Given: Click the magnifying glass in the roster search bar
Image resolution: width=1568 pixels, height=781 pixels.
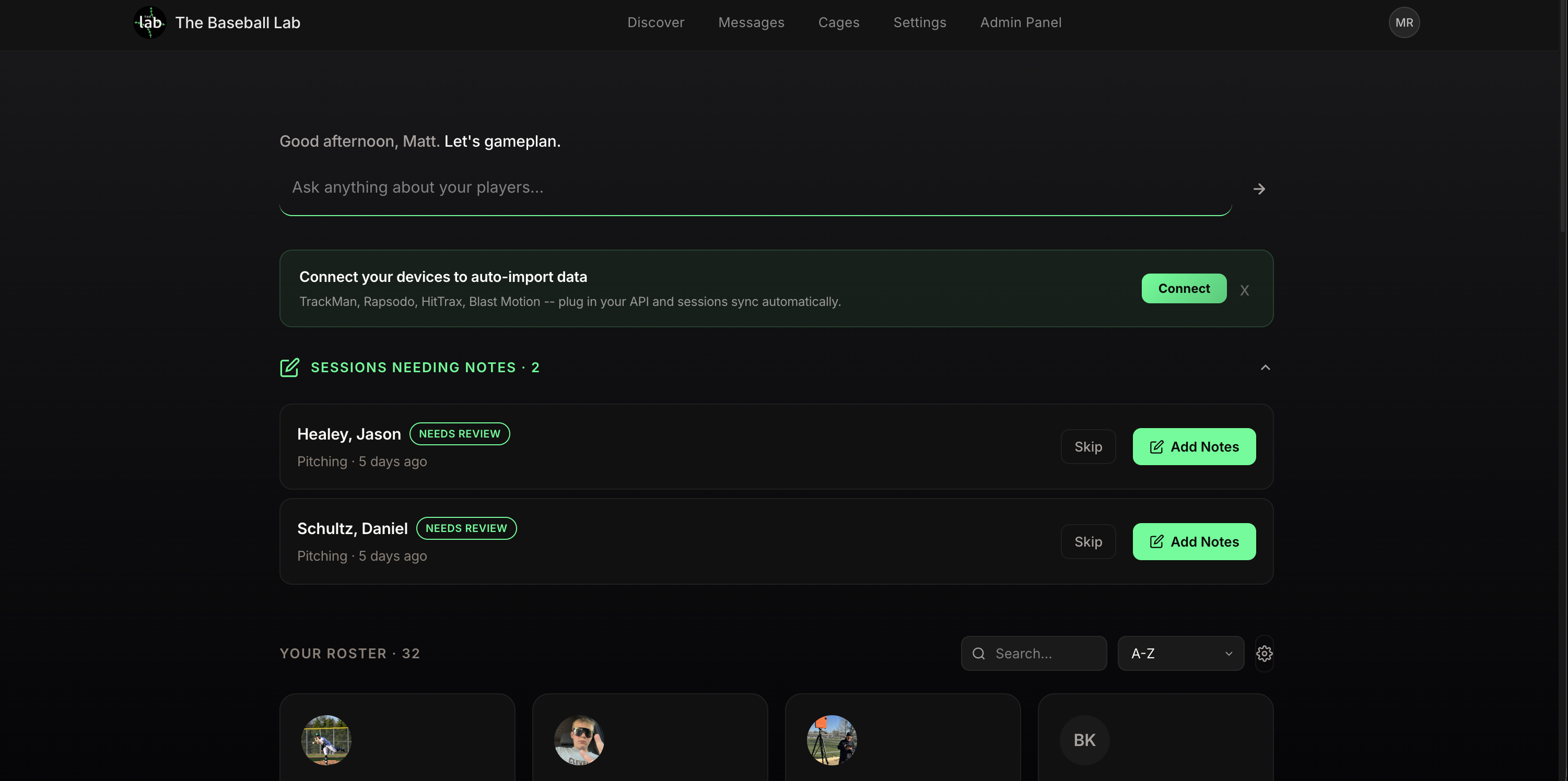Looking at the screenshot, I should coord(978,653).
